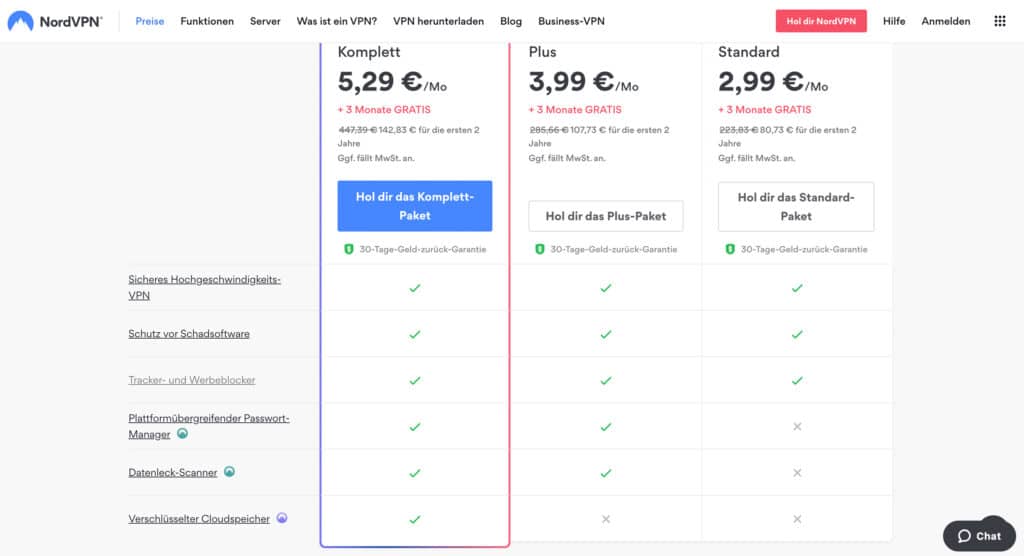The image size is (1024, 556).
Task: Click '+ 3 Monate GRATIS' under Plus
Action: coord(575,110)
